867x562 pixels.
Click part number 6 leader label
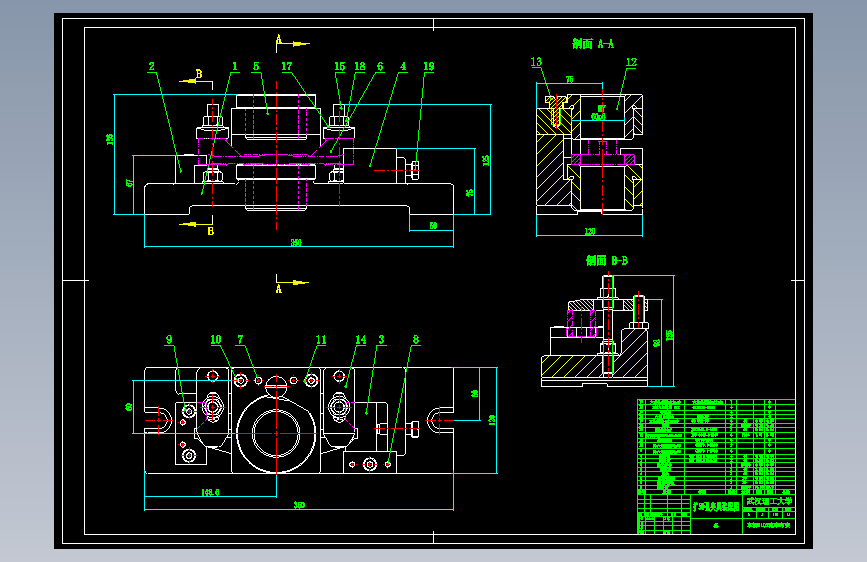click(x=380, y=66)
